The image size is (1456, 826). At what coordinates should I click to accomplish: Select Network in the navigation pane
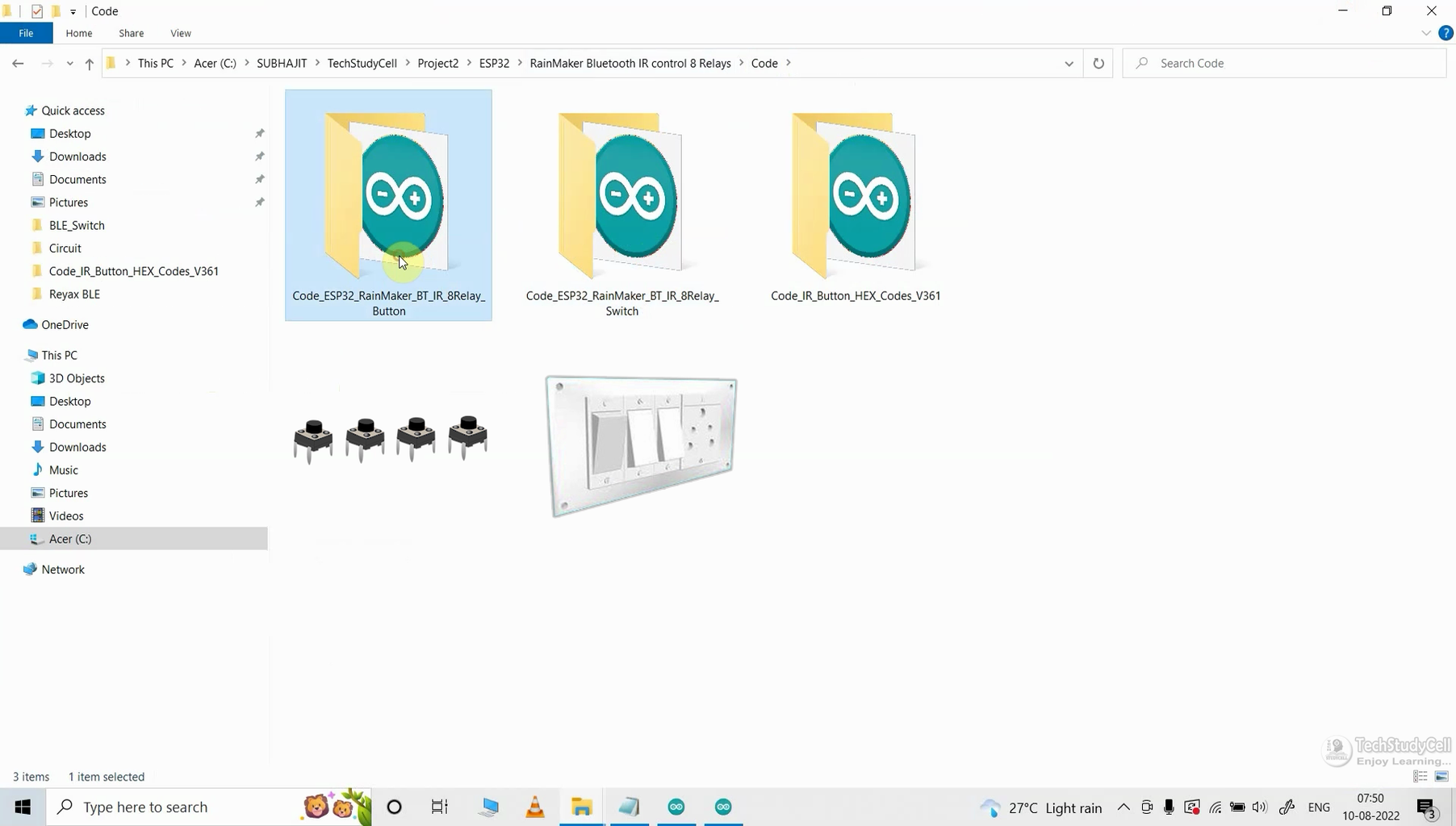[63, 569]
